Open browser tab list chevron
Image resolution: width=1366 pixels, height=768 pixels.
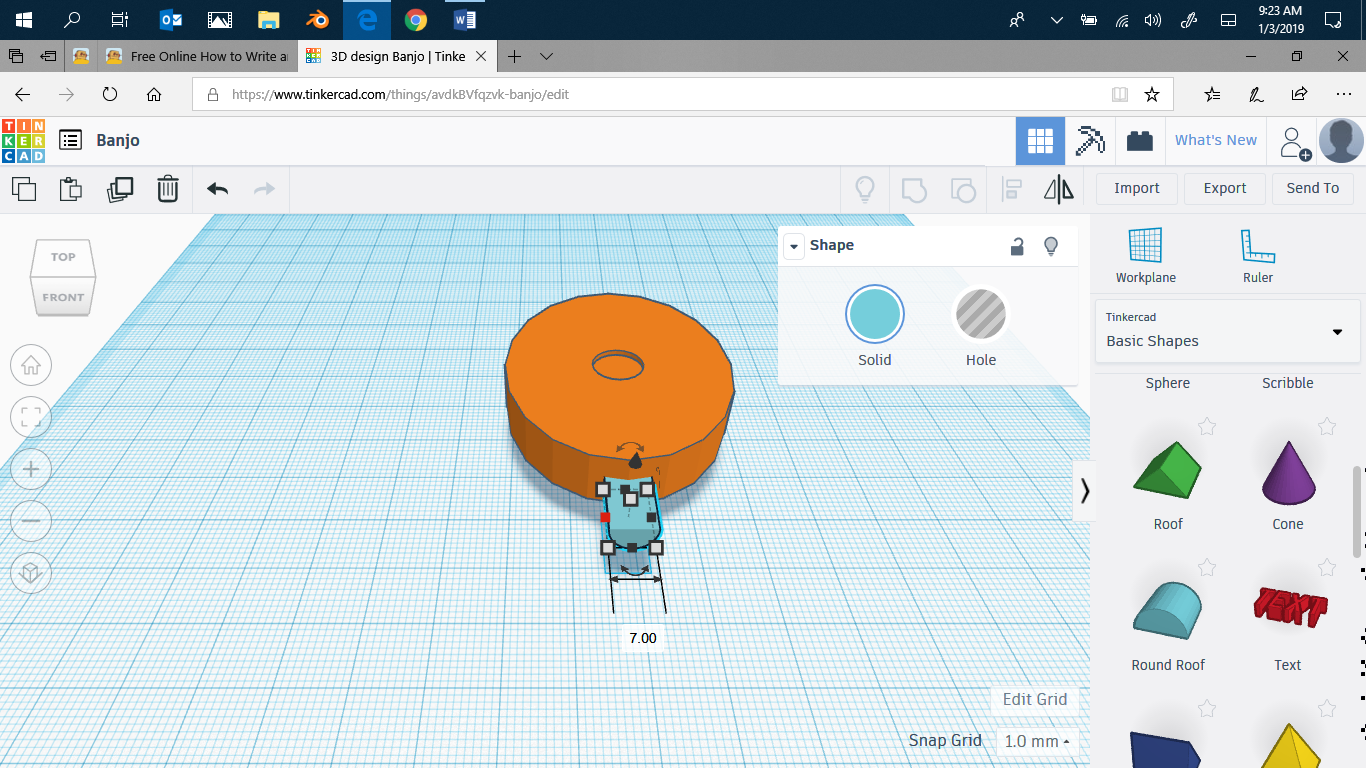pos(546,56)
